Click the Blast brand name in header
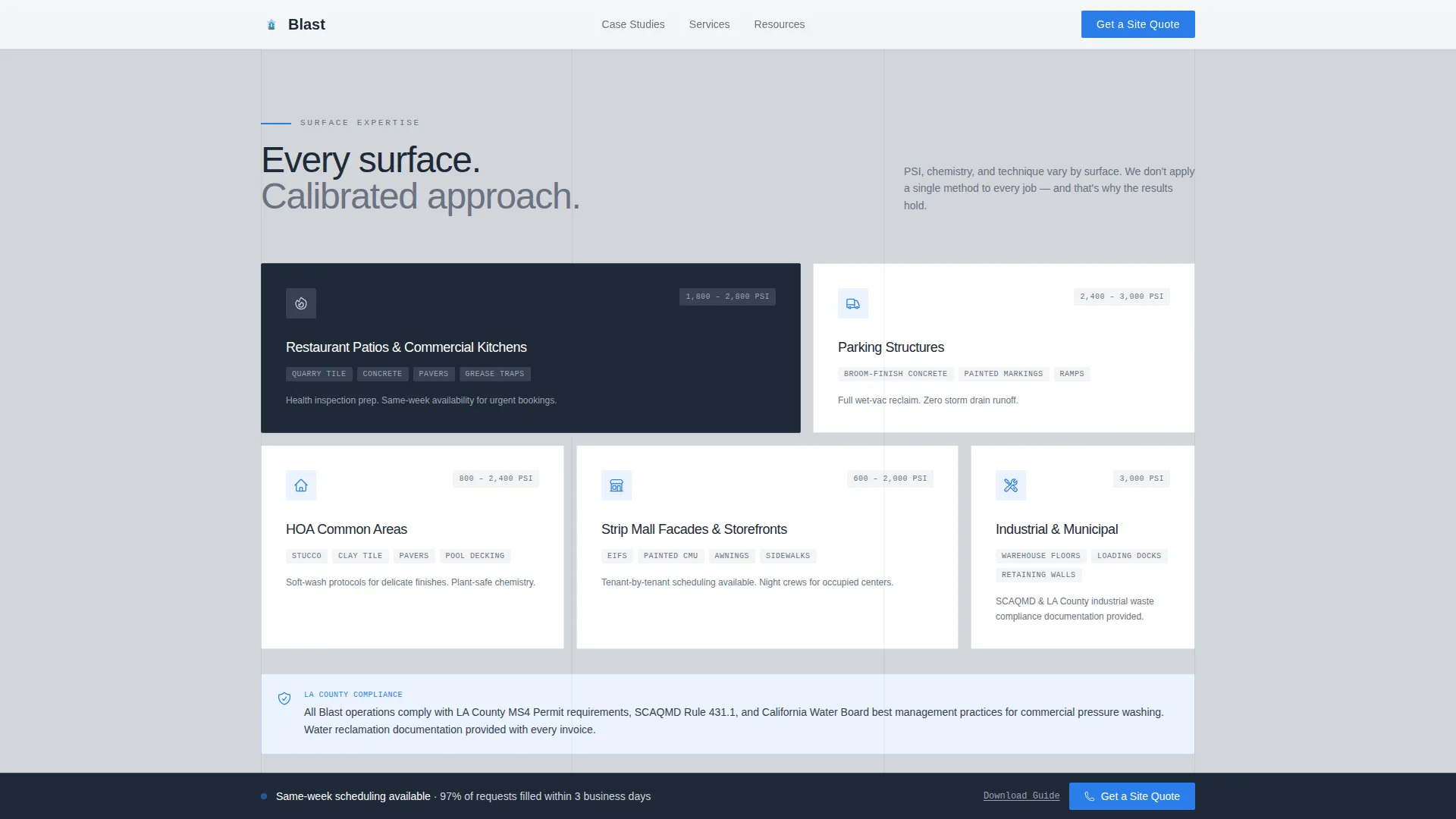This screenshot has width=1456, height=819. point(306,24)
